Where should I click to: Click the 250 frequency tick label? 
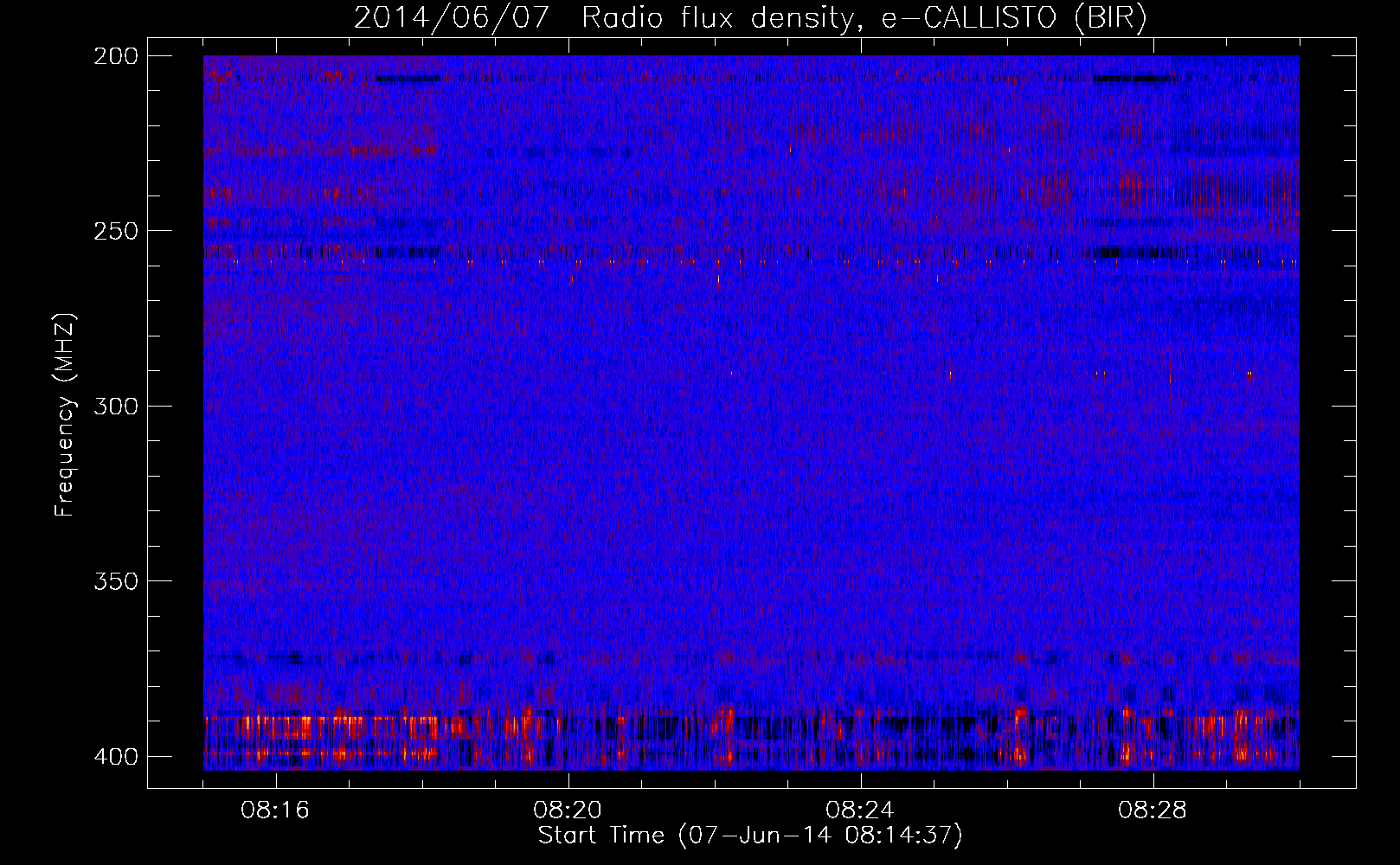click(x=116, y=231)
